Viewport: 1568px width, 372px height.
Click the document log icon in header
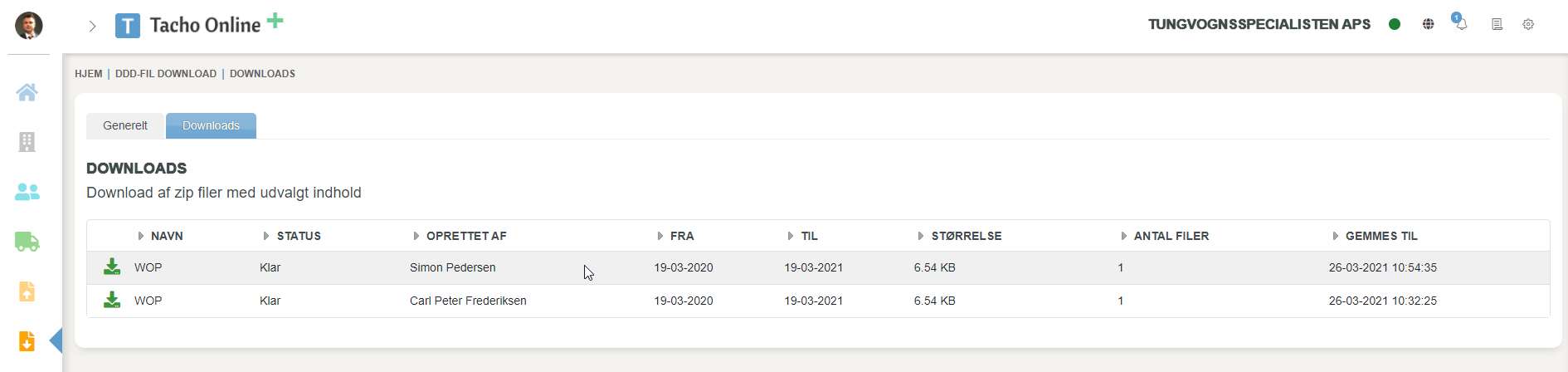[x=1497, y=24]
